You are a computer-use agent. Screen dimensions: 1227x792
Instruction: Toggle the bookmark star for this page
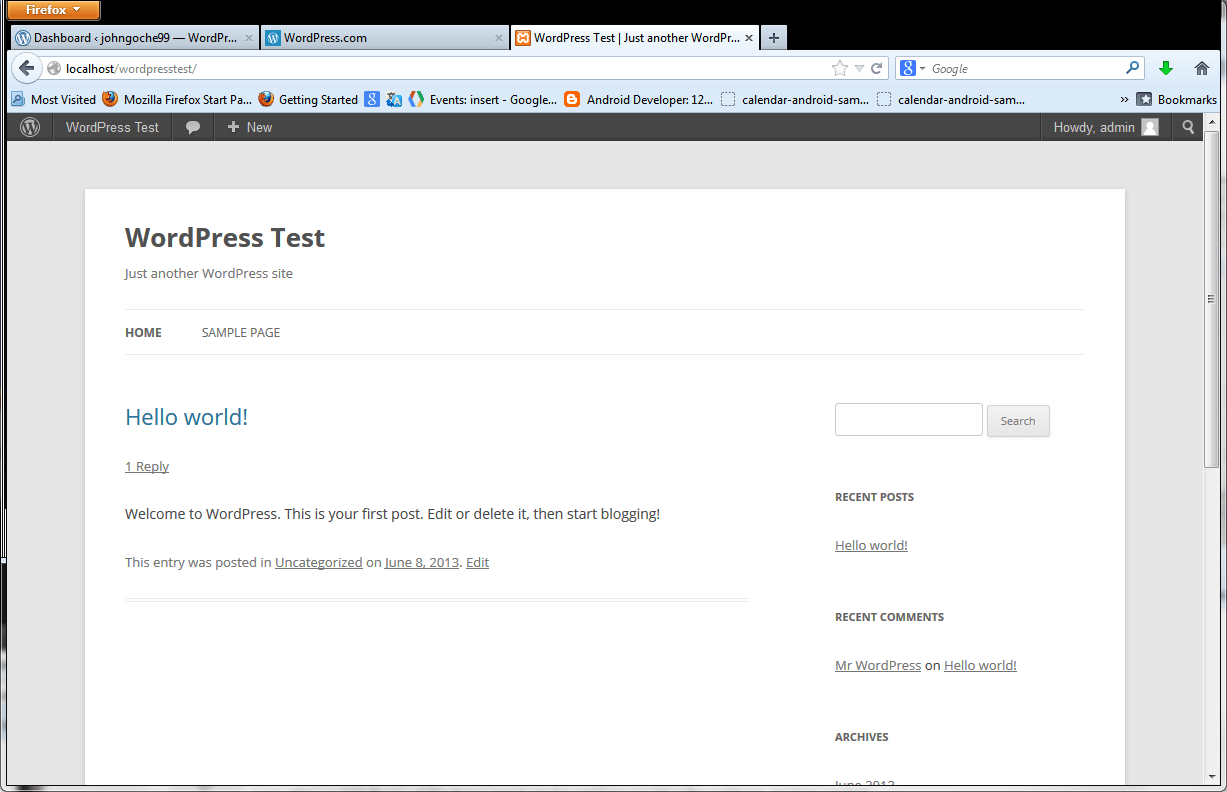(x=839, y=68)
